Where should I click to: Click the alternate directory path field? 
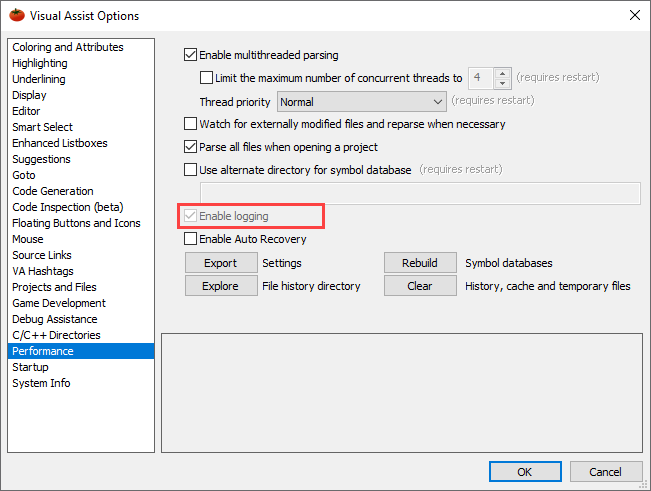pos(420,193)
